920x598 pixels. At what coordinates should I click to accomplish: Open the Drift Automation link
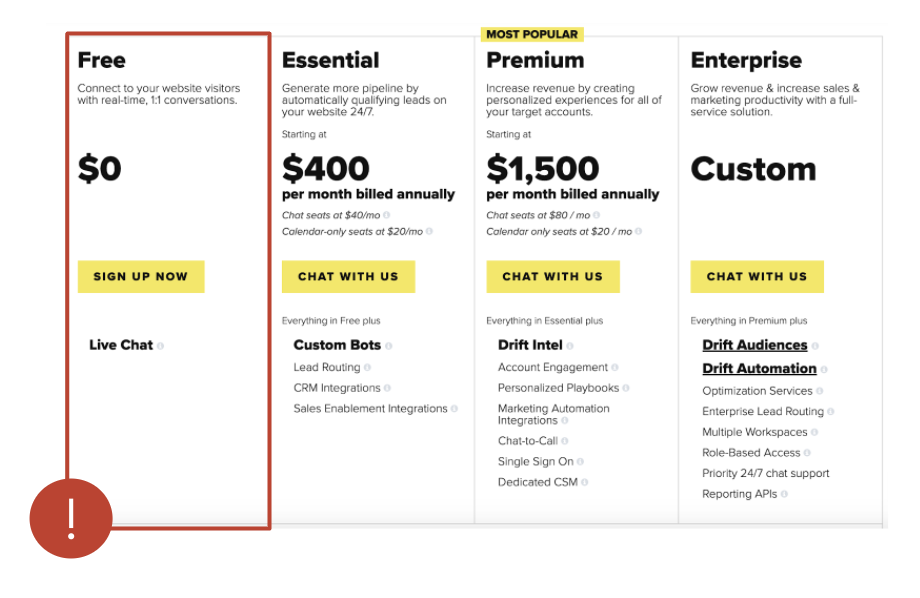pyautogui.click(x=759, y=369)
